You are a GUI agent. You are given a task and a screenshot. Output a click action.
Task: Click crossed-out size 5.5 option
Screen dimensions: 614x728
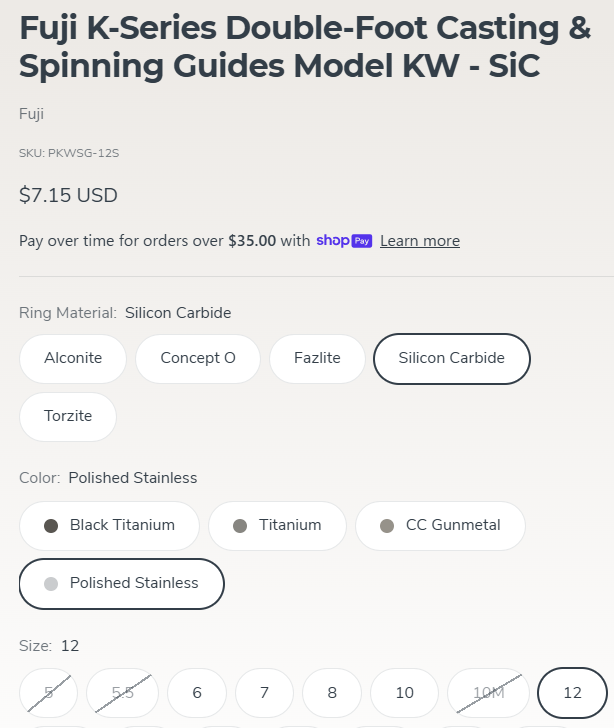point(123,693)
